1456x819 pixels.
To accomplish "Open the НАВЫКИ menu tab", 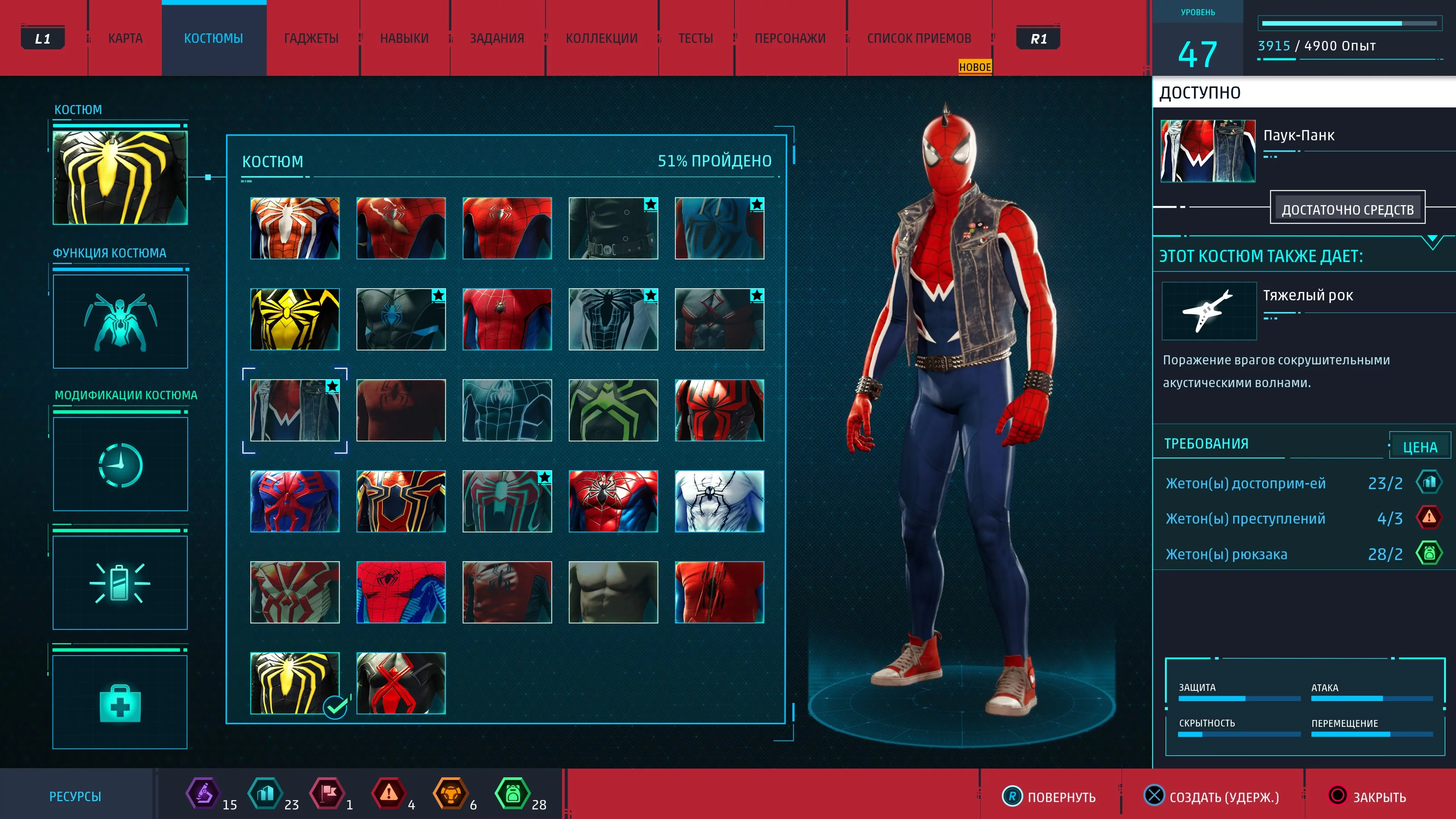I will pyautogui.click(x=404, y=38).
